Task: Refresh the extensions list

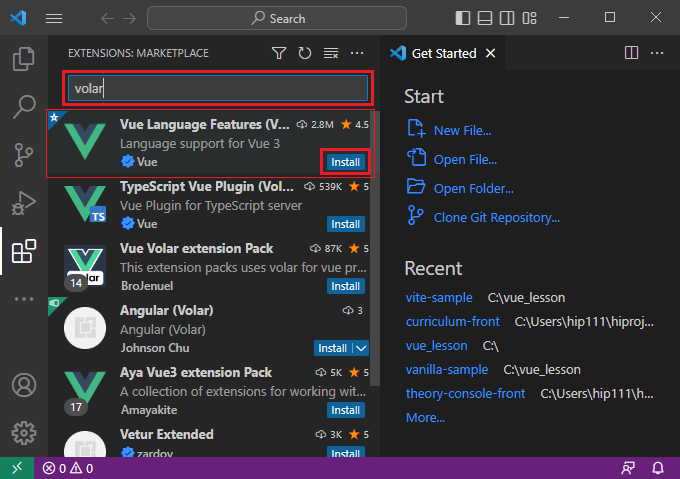Action: click(305, 53)
